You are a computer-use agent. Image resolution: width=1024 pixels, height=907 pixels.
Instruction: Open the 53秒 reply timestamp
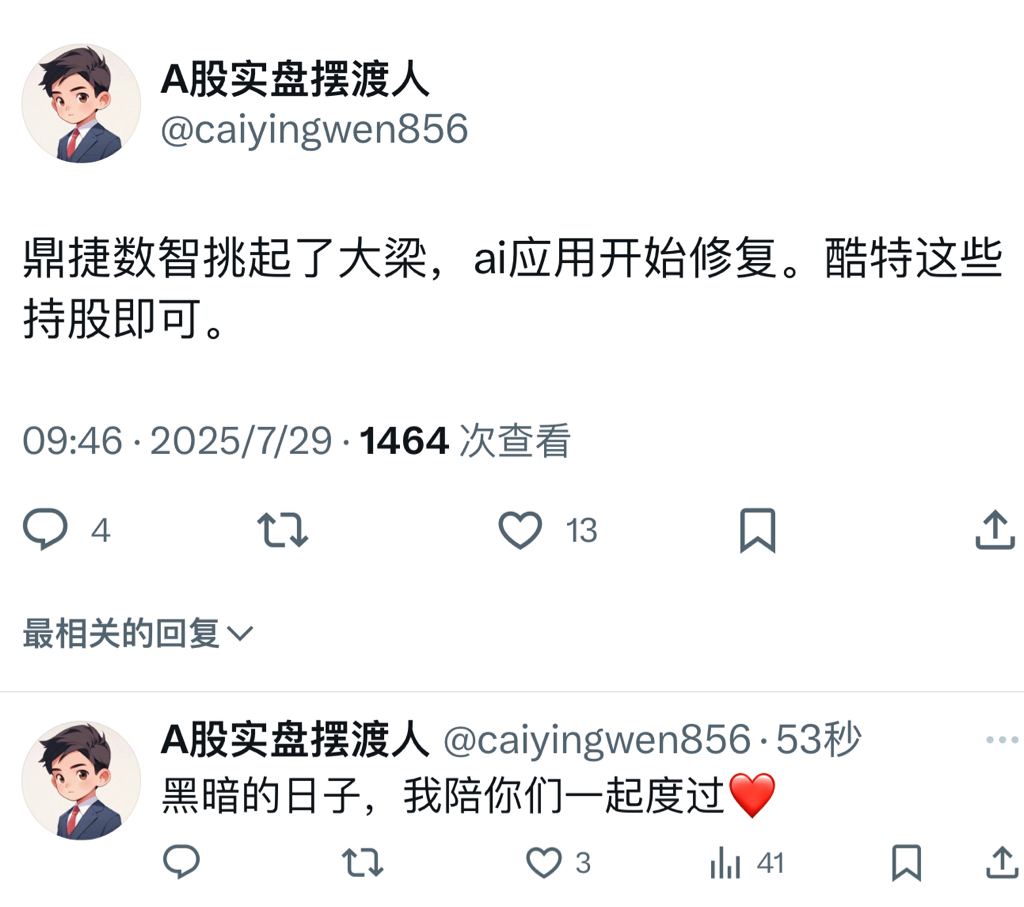(819, 739)
